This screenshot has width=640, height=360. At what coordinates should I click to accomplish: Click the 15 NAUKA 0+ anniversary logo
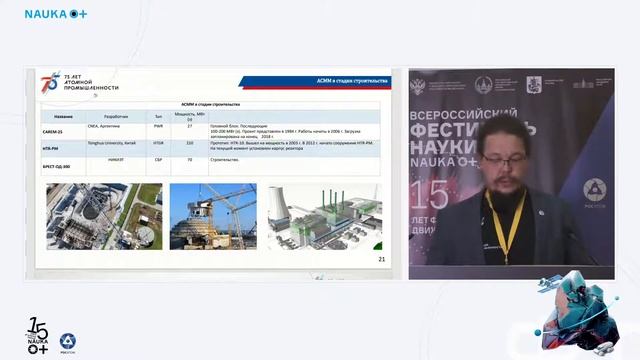pyautogui.click(x=38, y=336)
